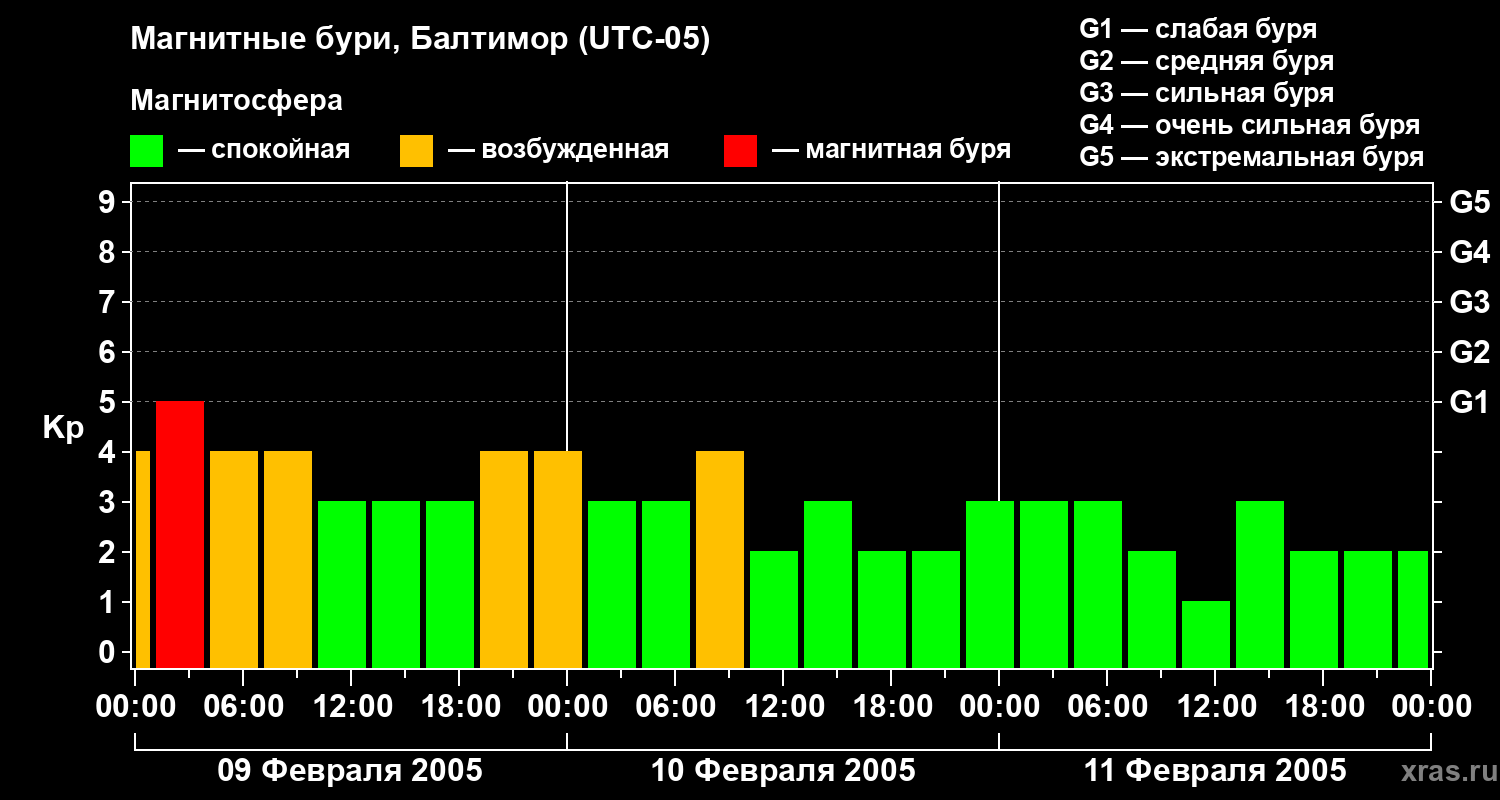Viewport: 1500px width, 800px height.
Task: Click the 'G2 — средняя буря' legend line
Action: point(1206,61)
